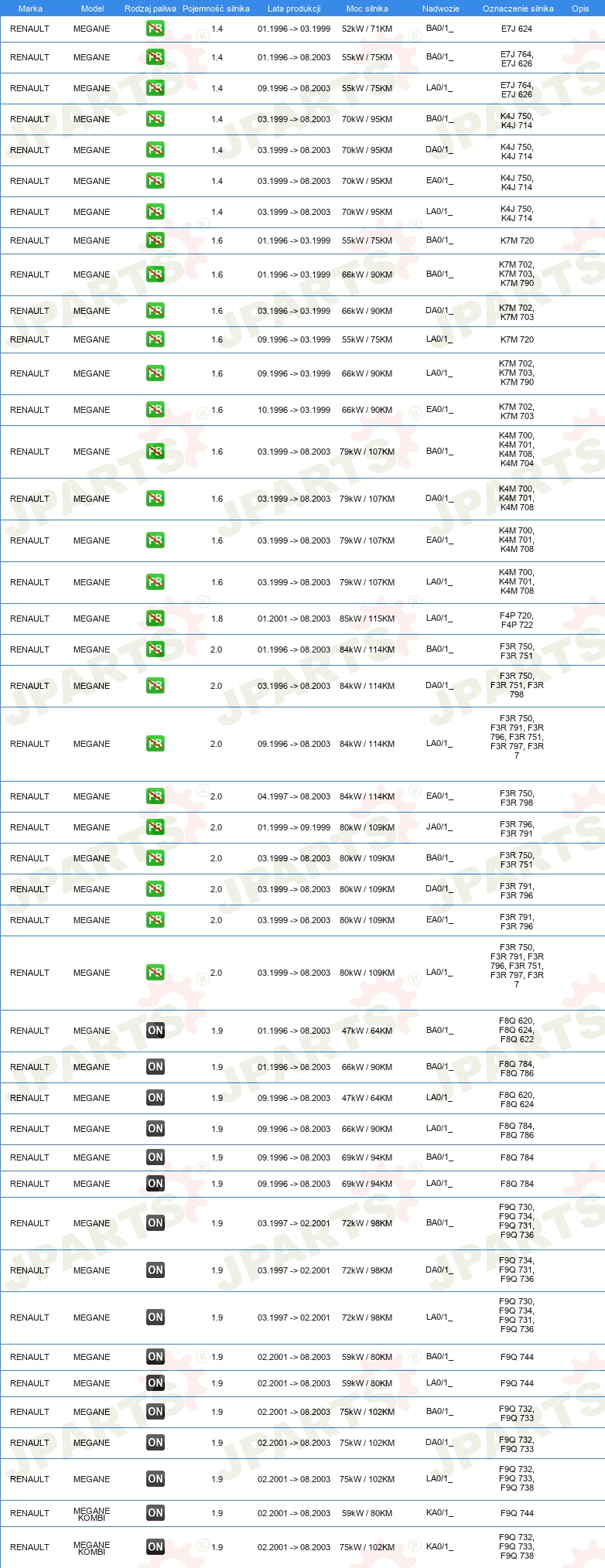Select the F8Q 784 code in the 69kW LA0/1_ row

(x=517, y=1184)
